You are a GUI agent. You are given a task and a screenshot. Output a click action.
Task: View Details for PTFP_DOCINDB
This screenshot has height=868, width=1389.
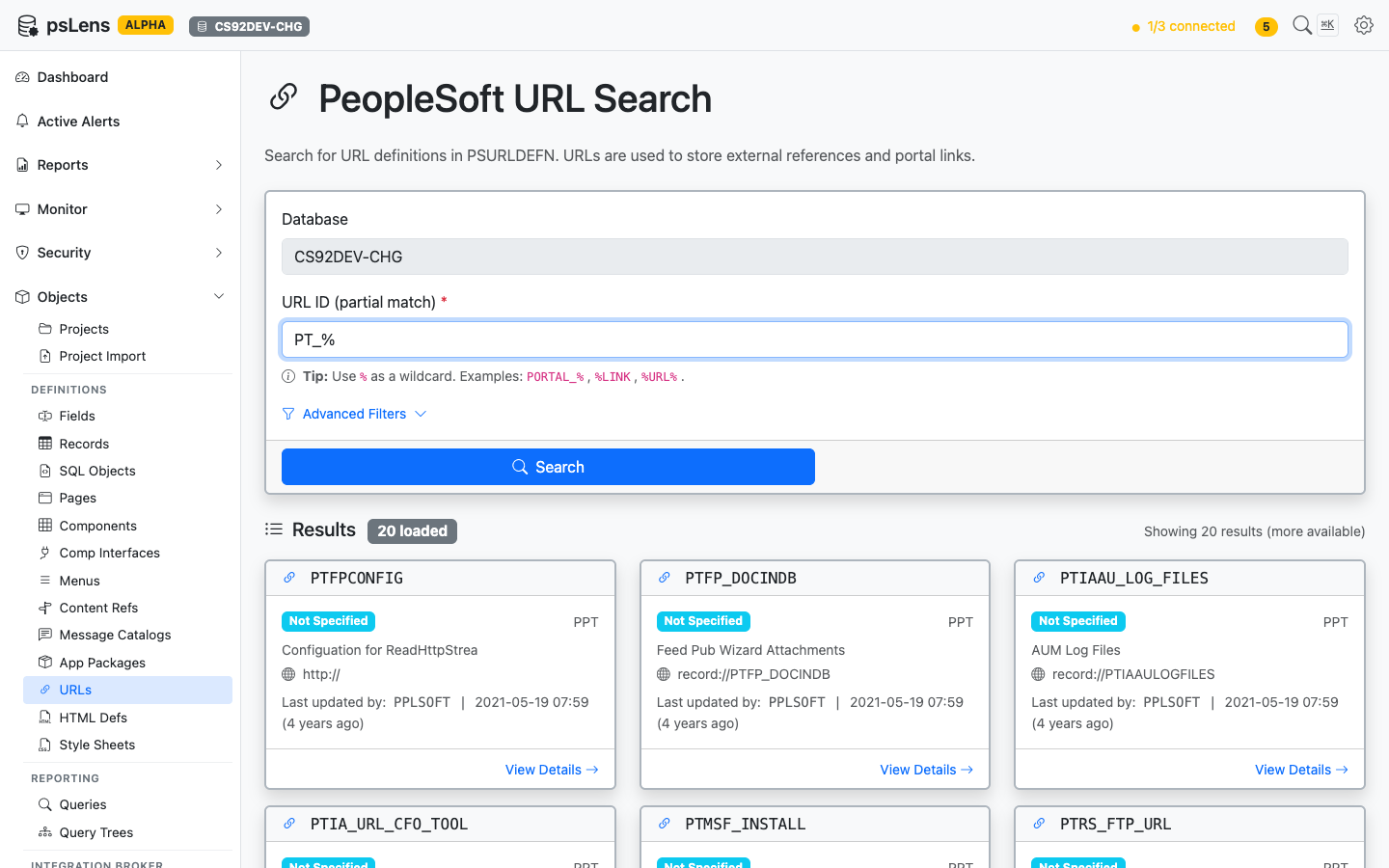coord(927,770)
